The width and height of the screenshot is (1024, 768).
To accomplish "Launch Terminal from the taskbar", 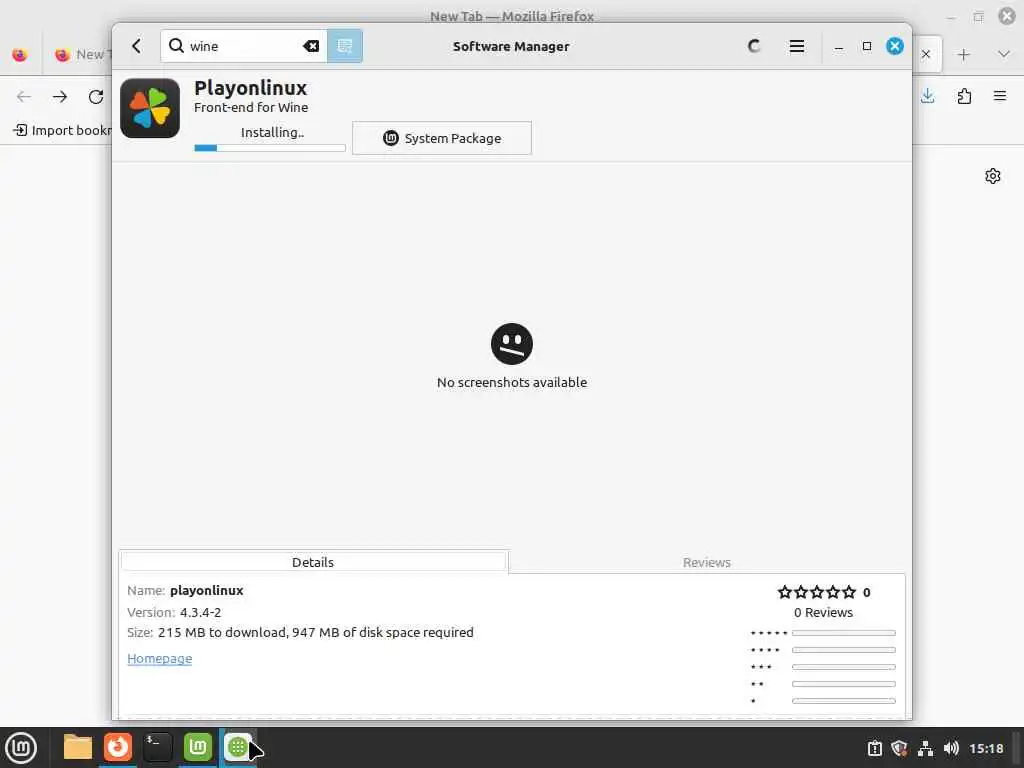I will (157, 747).
